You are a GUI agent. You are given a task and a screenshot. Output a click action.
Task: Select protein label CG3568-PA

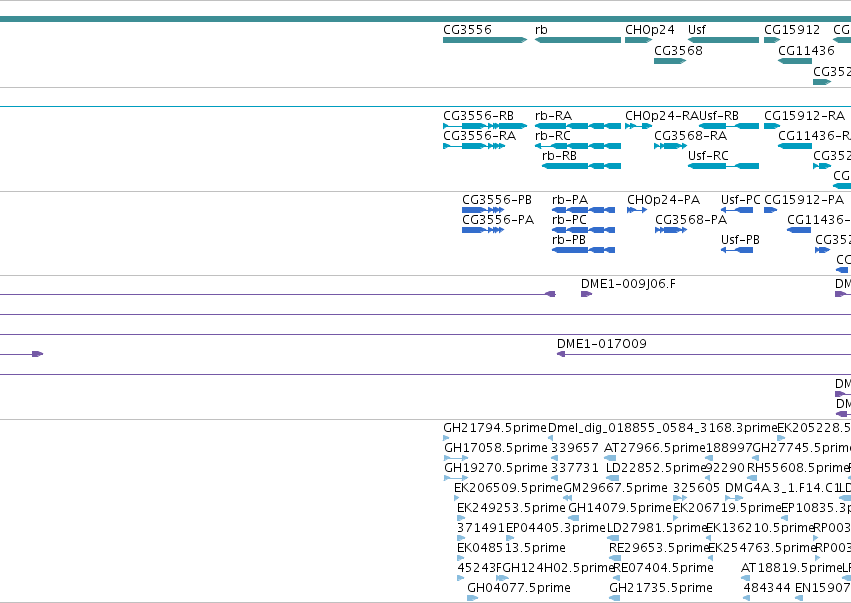pyautogui.click(x=691, y=220)
